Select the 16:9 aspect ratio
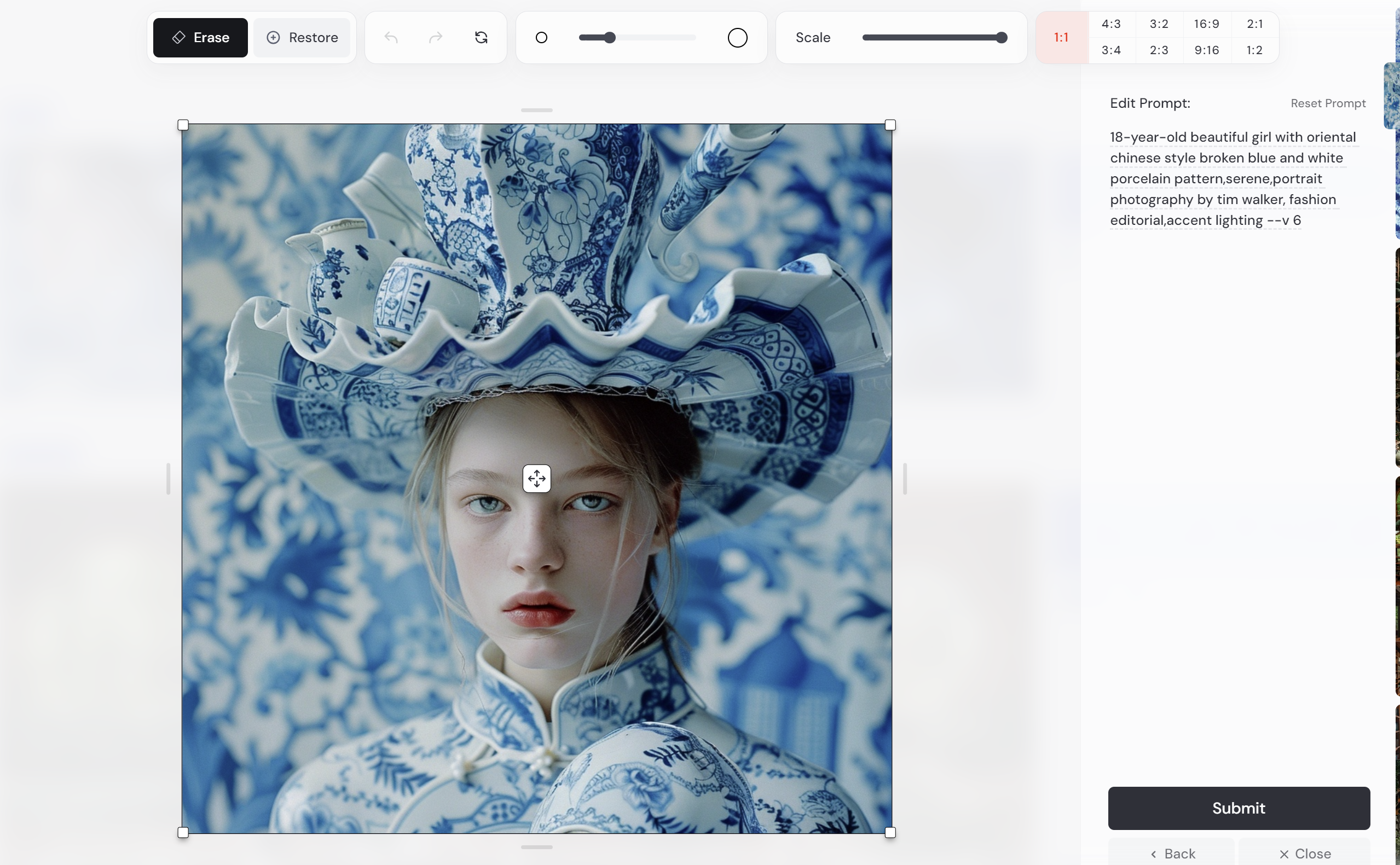The image size is (1400, 865). tap(1207, 24)
